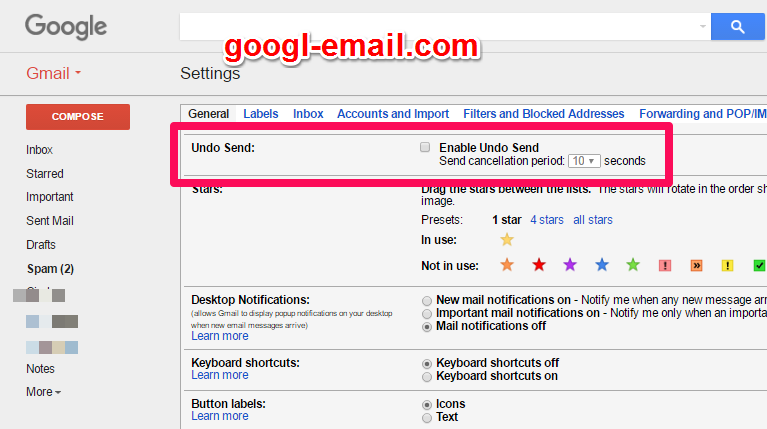Viewport: 767px width, 429px height.
Task: Click the blue search magnifier button
Action: [x=738, y=26]
